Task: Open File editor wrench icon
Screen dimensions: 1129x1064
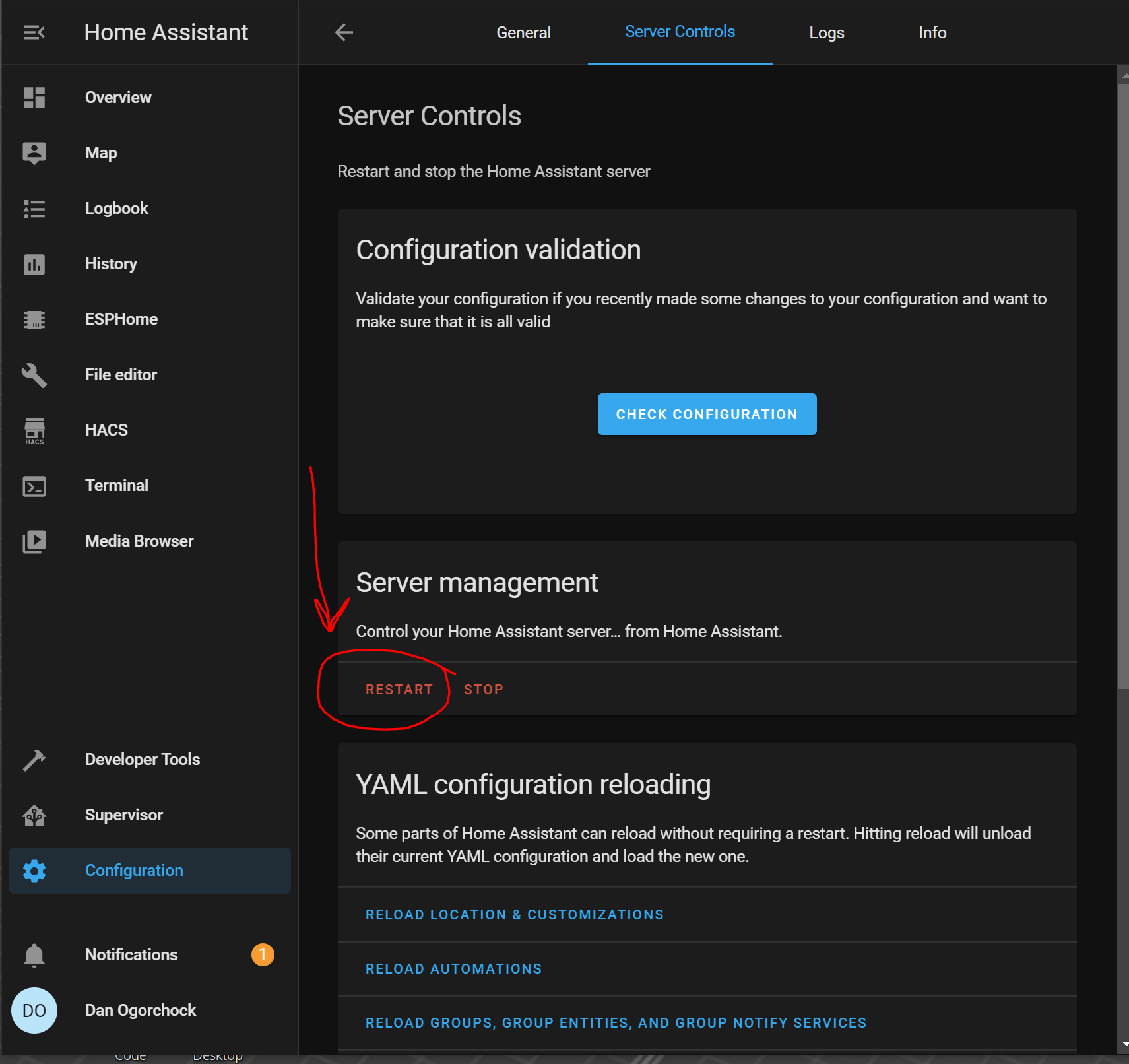Action: [34, 375]
